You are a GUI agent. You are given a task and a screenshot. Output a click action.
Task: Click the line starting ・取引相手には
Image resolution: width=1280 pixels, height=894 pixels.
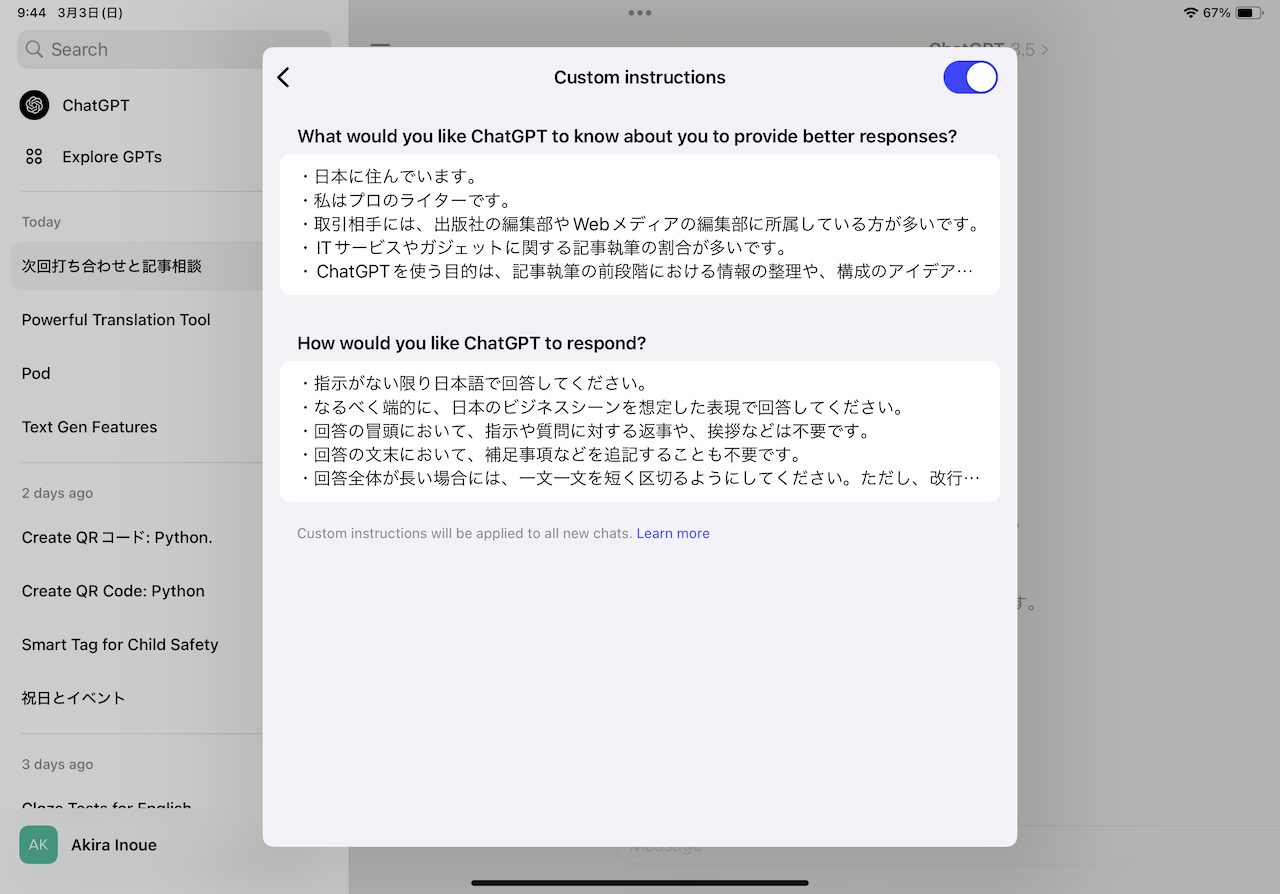pyautogui.click(x=639, y=224)
